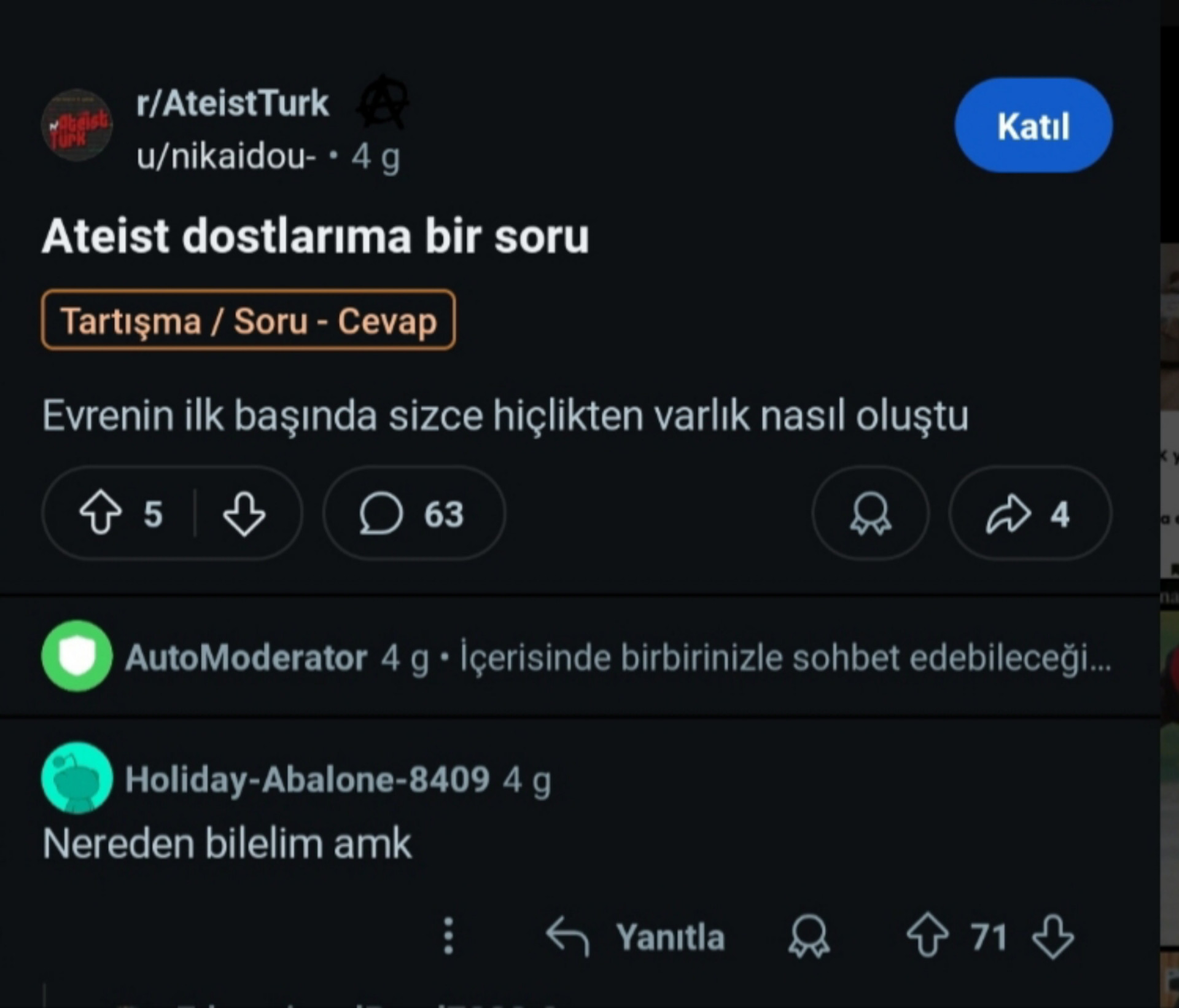View the u/nikaidou- user profile
The height and width of the screenshot is (1008, 1179).
pos(225,156)
